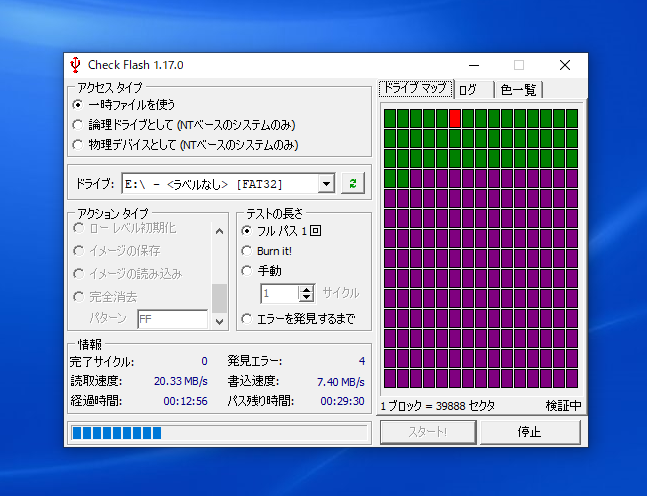Switch to the ログ tab
The height and width of the screenshot is (496, 647).
(474, 90)
